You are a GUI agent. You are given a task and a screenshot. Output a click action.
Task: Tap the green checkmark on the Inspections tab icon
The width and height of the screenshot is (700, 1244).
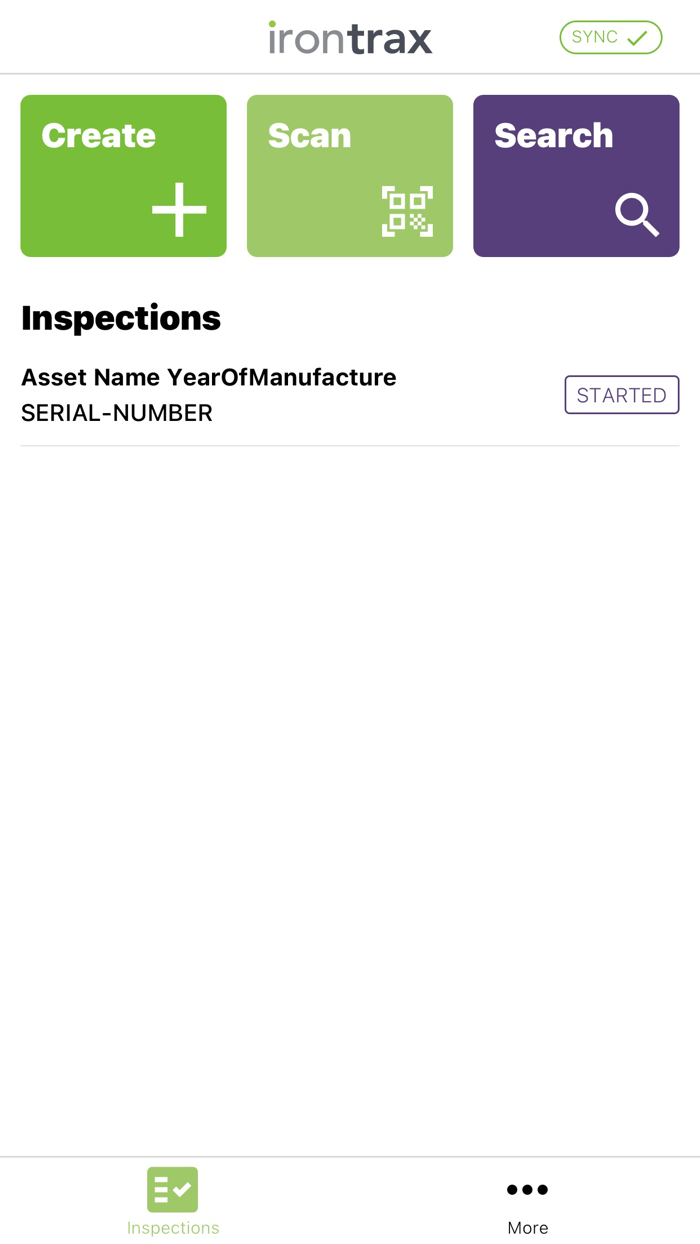click(x=182, y=1189)
